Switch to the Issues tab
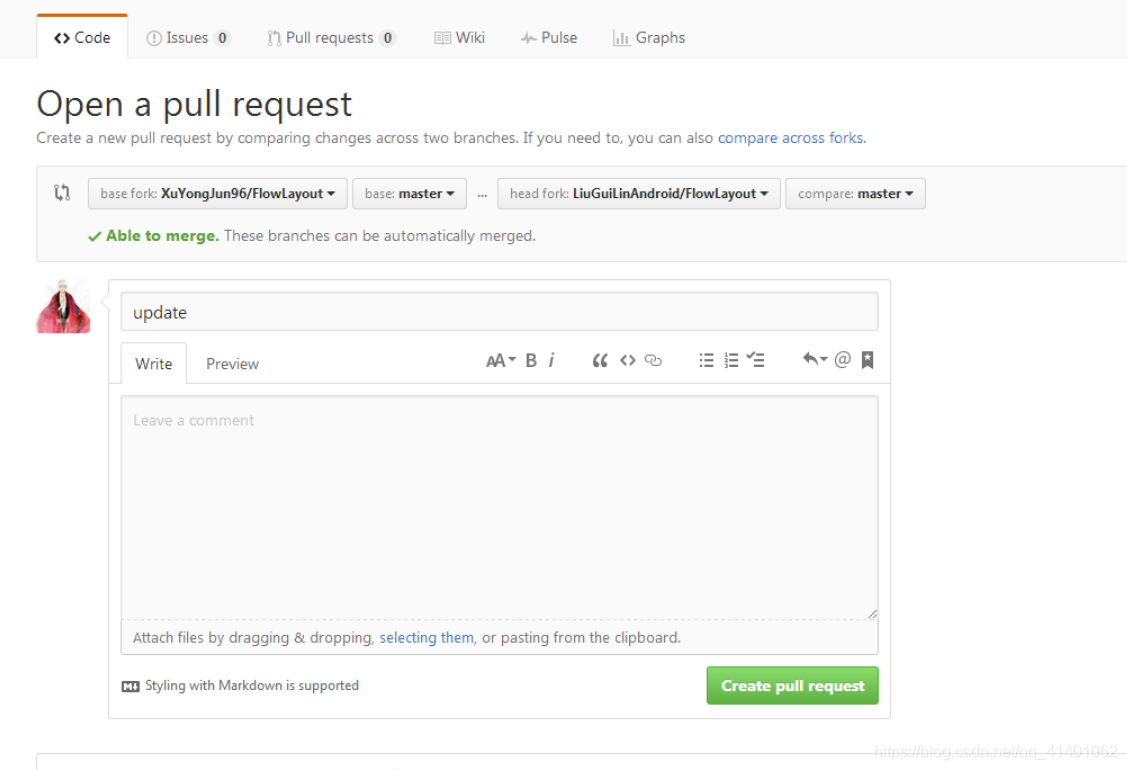Viewport: 1127px width, 770px height. (x=188, y=37)
